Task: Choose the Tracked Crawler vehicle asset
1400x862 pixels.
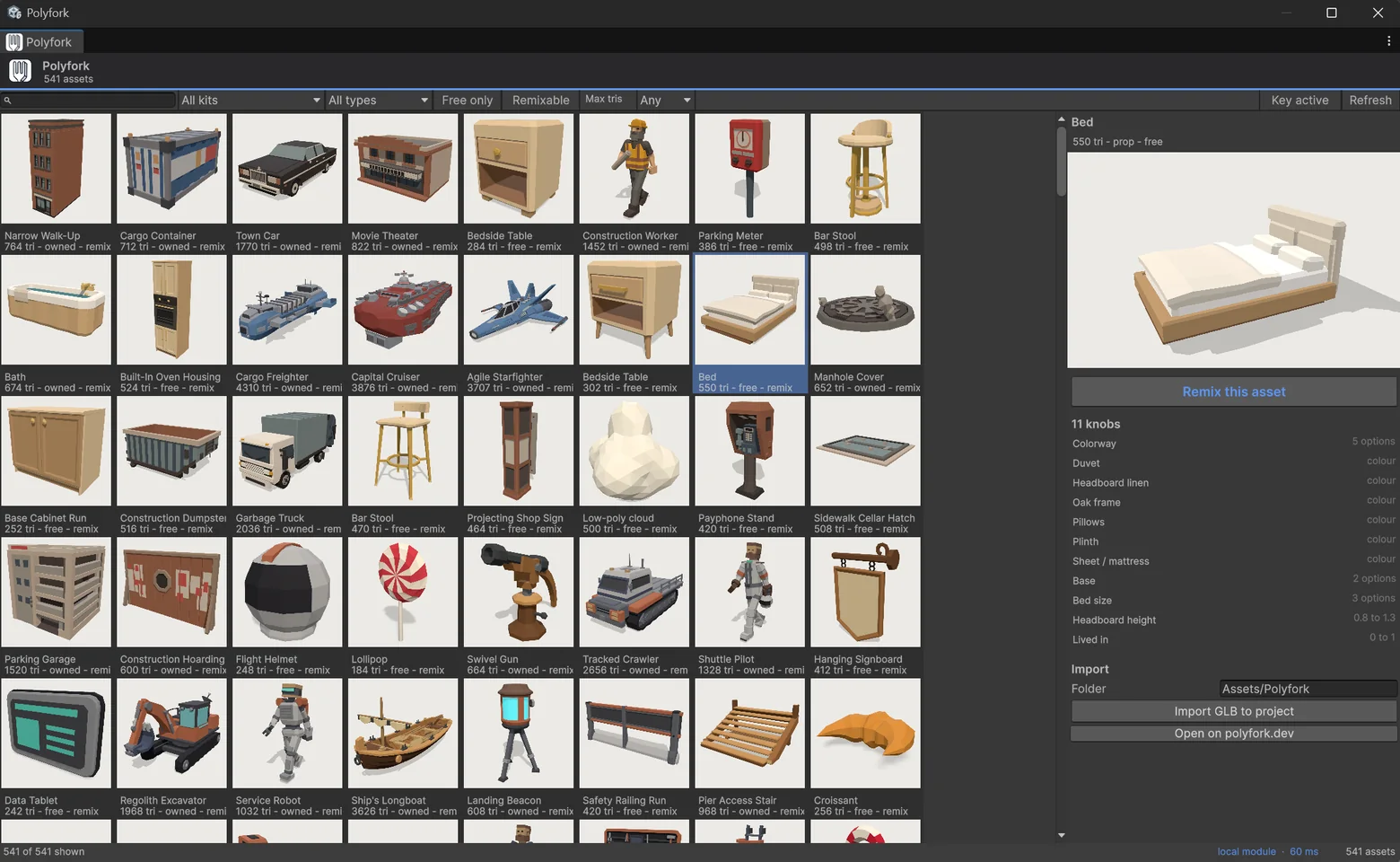Action: [634, 592]
